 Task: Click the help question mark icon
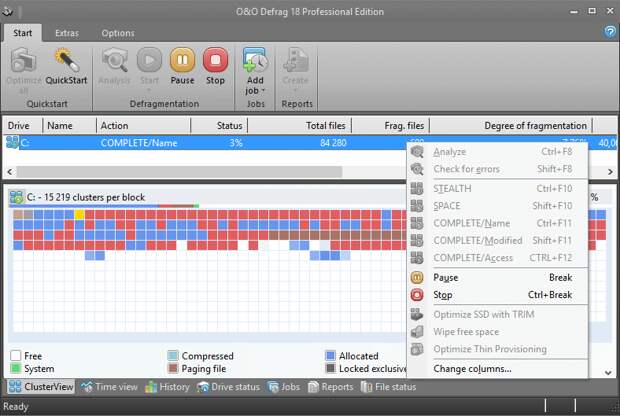[x=610, y=32]
